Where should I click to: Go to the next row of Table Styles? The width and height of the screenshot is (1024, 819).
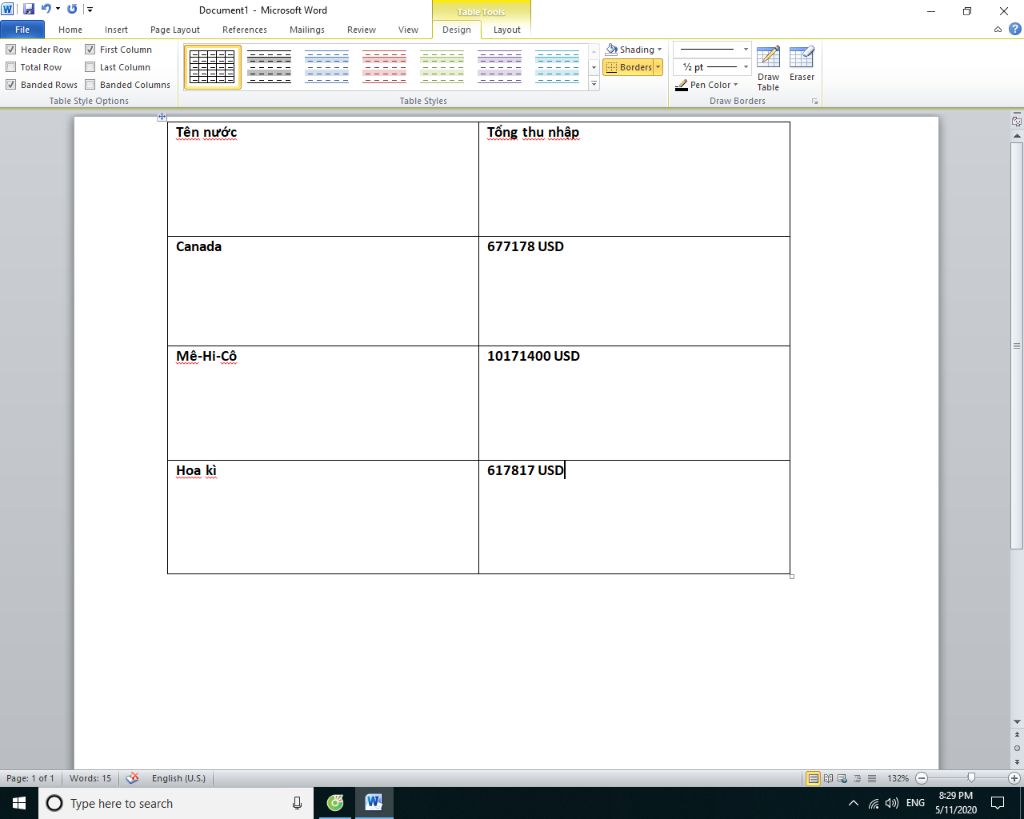(x=594, y=67)
